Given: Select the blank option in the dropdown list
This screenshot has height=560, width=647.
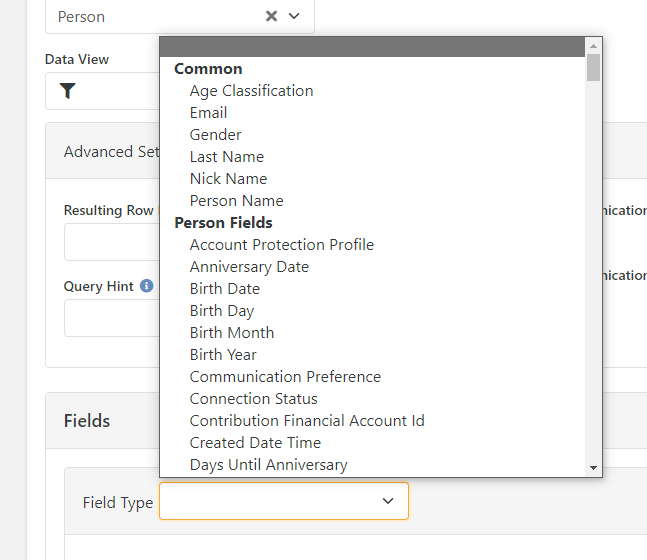Looking at the screenshot, I should 372,47.
